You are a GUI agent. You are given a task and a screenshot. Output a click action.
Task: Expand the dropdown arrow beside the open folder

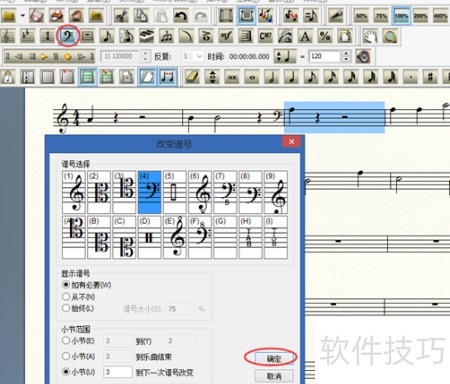tap(23, 16)
